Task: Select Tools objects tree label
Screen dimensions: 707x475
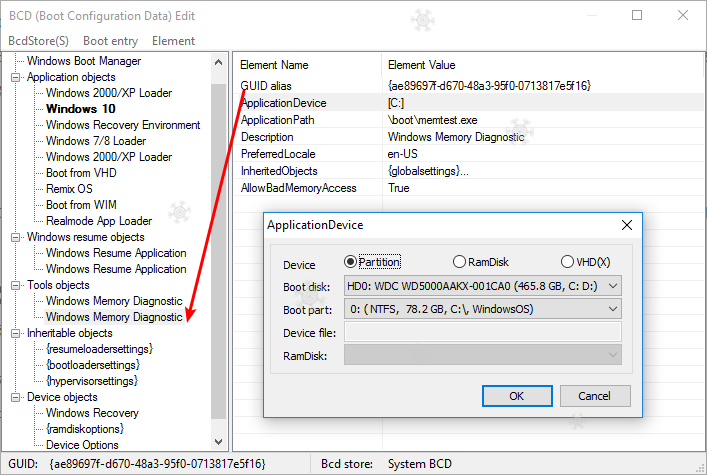Action: click(58, 285)
